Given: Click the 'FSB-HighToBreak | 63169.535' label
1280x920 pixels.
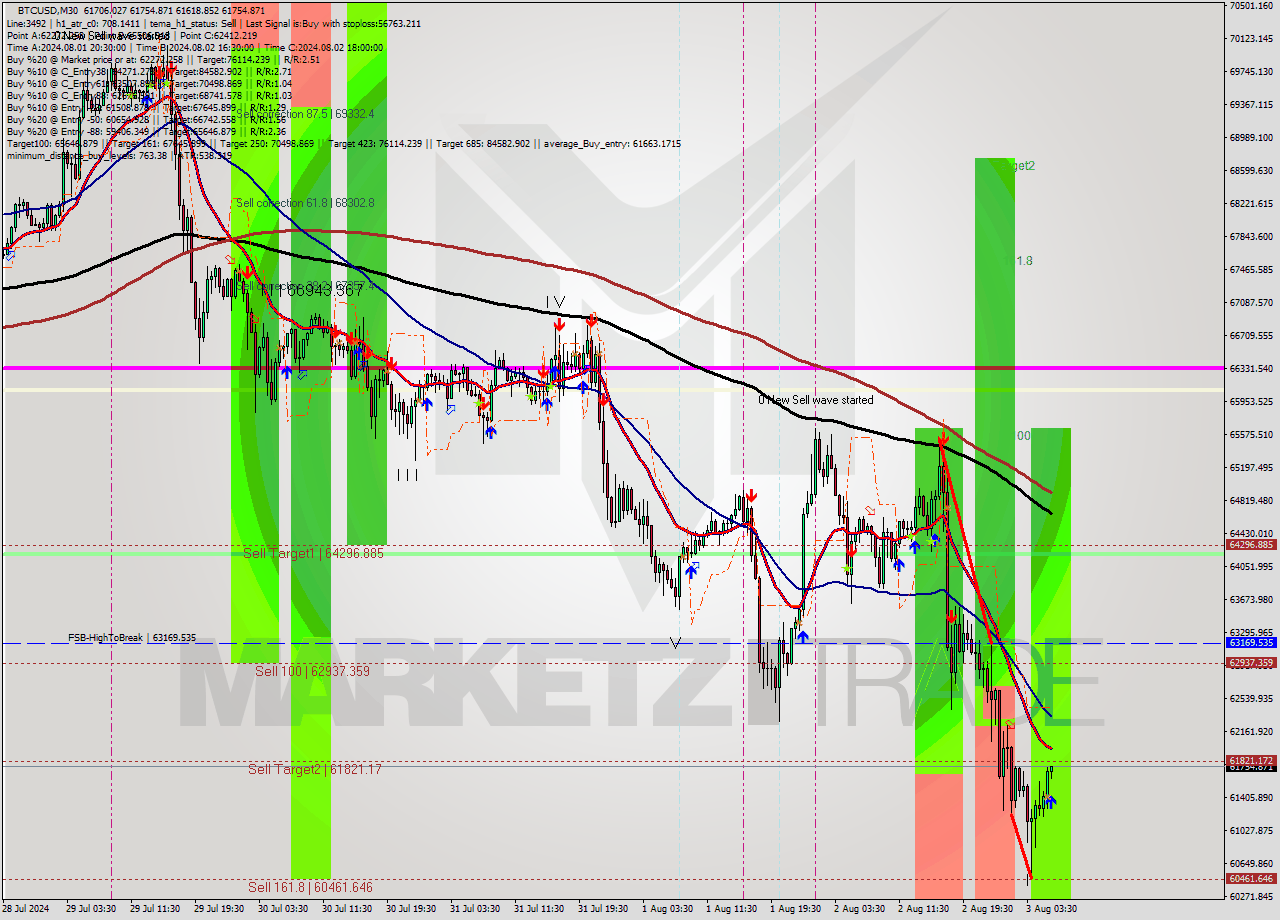Looking at the screenshot, I should [x=132, y=637].
